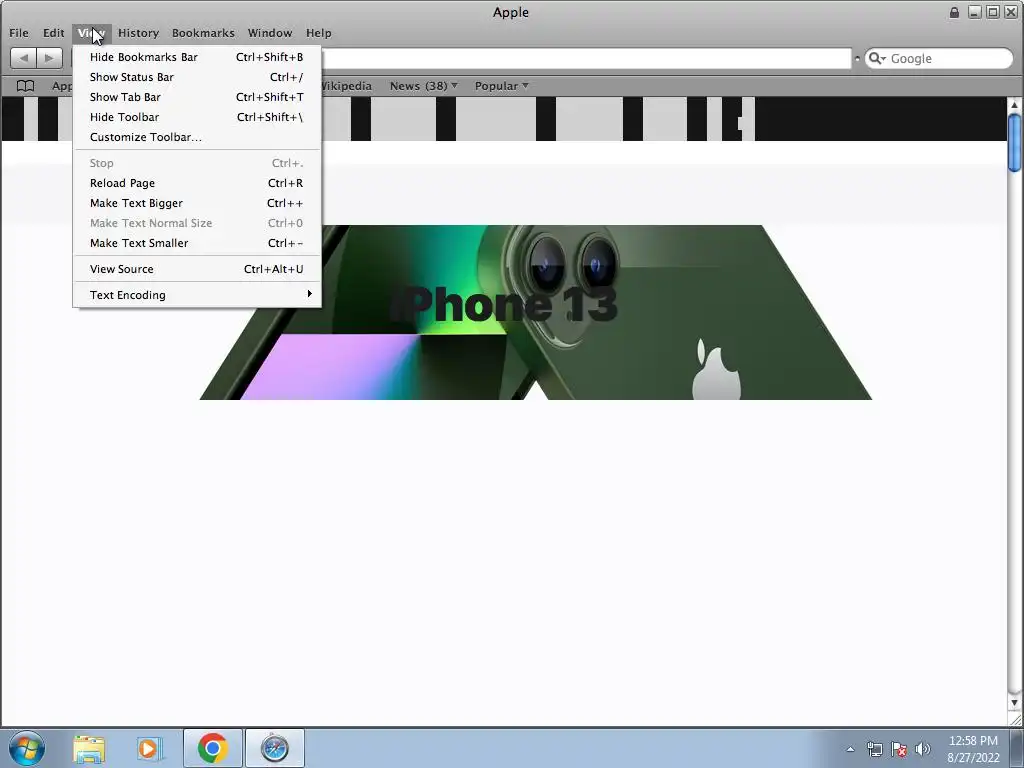Click the search magnifier icon
The image size is (1024, 768).
coord(876,58)
